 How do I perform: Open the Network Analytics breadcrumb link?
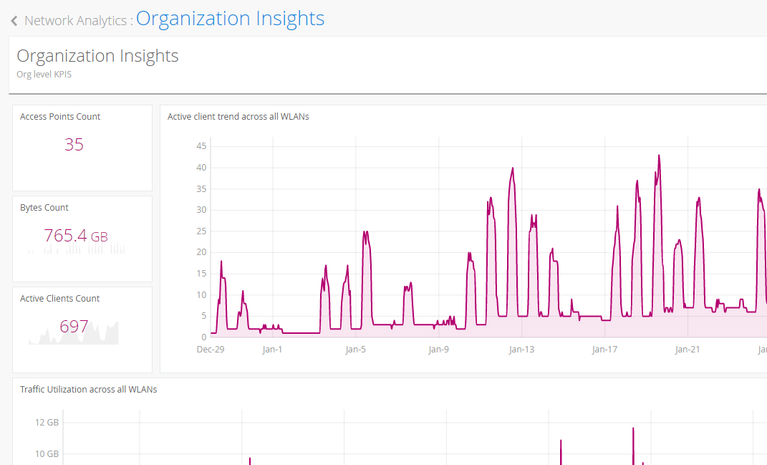pyautogui.click(x=76, y=21)
